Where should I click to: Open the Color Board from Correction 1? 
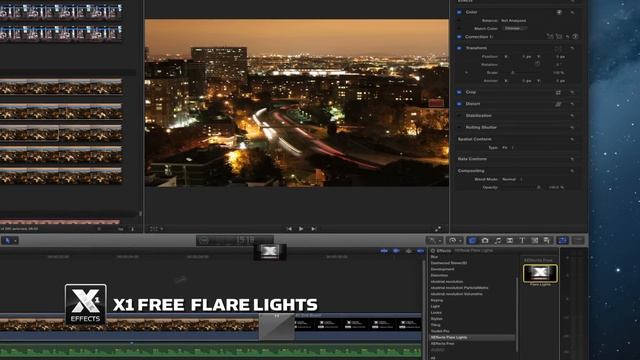pyautogui.click(x=575, y=37)
